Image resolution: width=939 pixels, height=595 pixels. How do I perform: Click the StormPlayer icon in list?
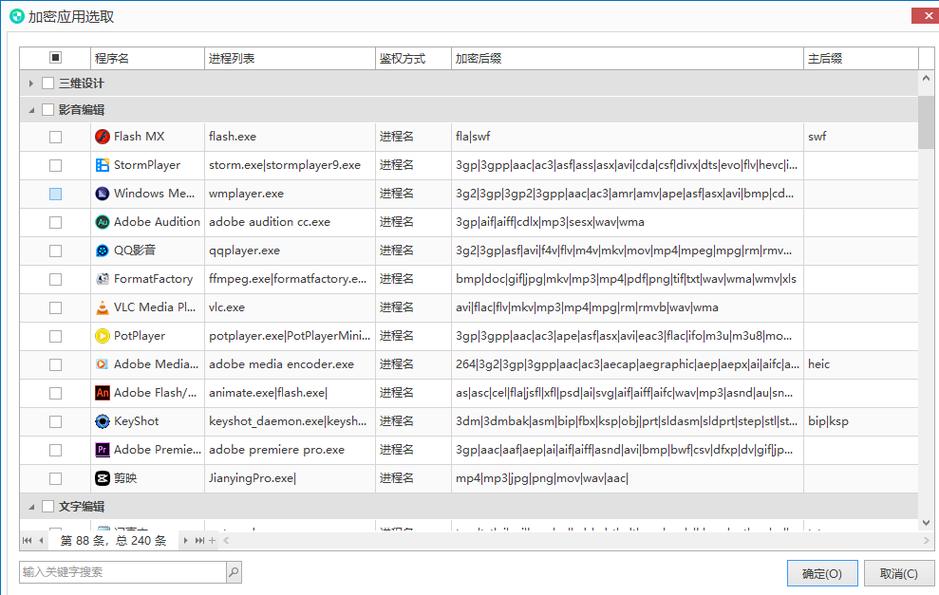pyautogui.click(x=102, y=165)
